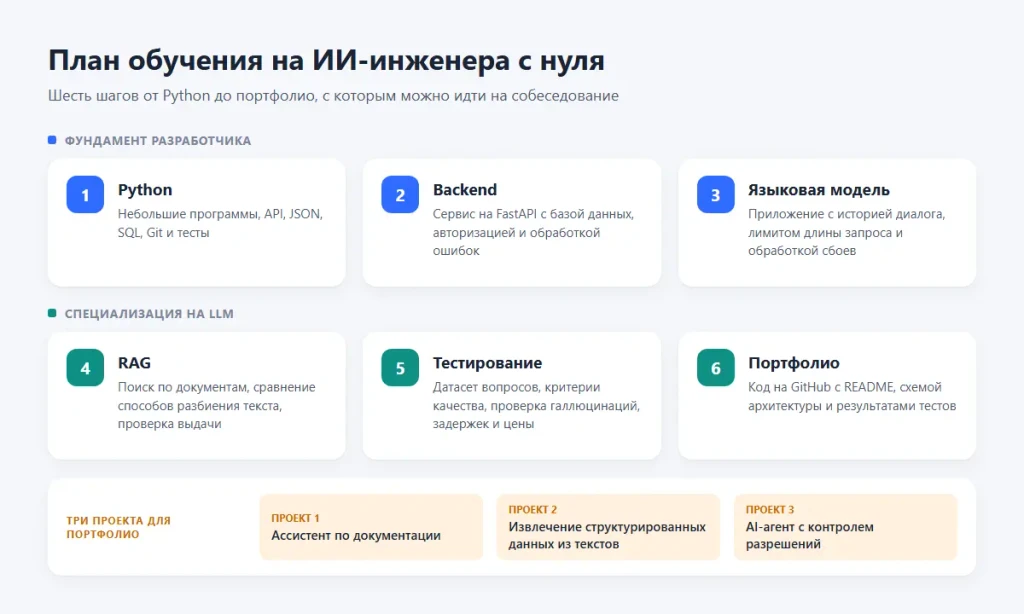Image resolution: width=1024 pixels, height=614 pixels.
Task: Click the 'Языковая модель' card title
Action: (819, 190)
